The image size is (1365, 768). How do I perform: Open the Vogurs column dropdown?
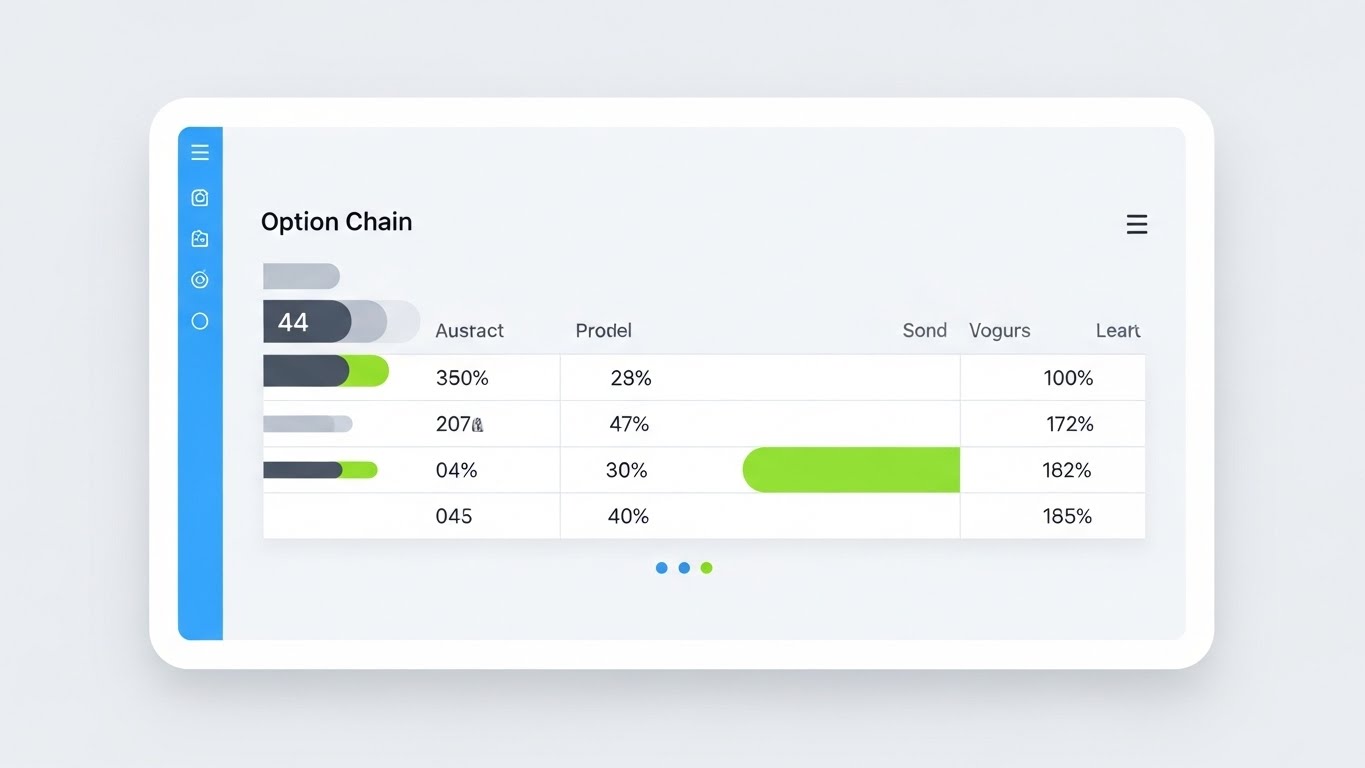999,330
